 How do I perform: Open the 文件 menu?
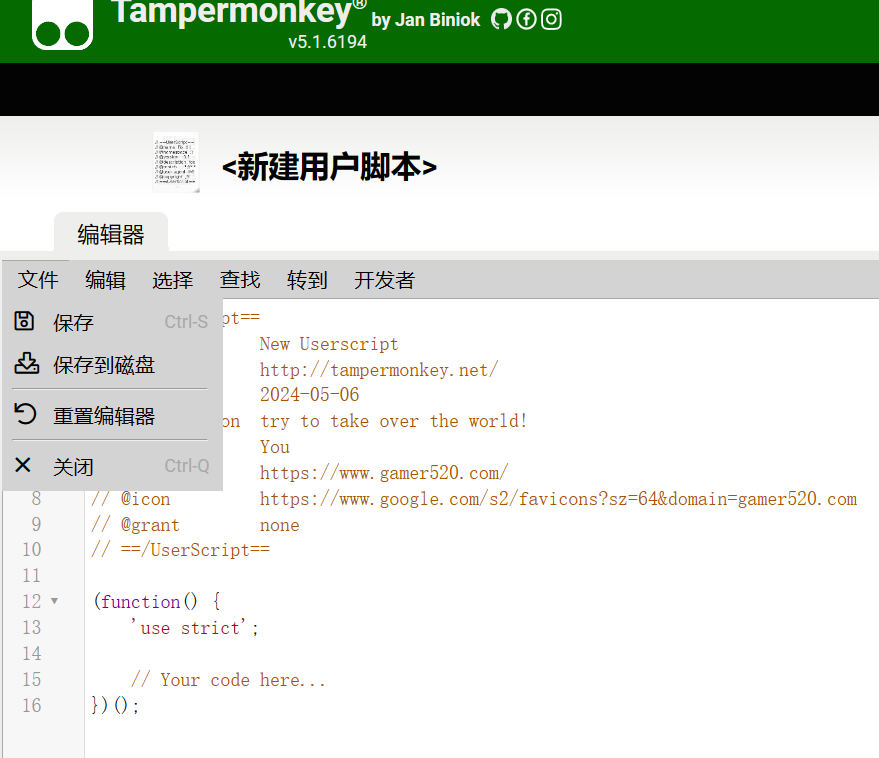click(x=38, y=280)
